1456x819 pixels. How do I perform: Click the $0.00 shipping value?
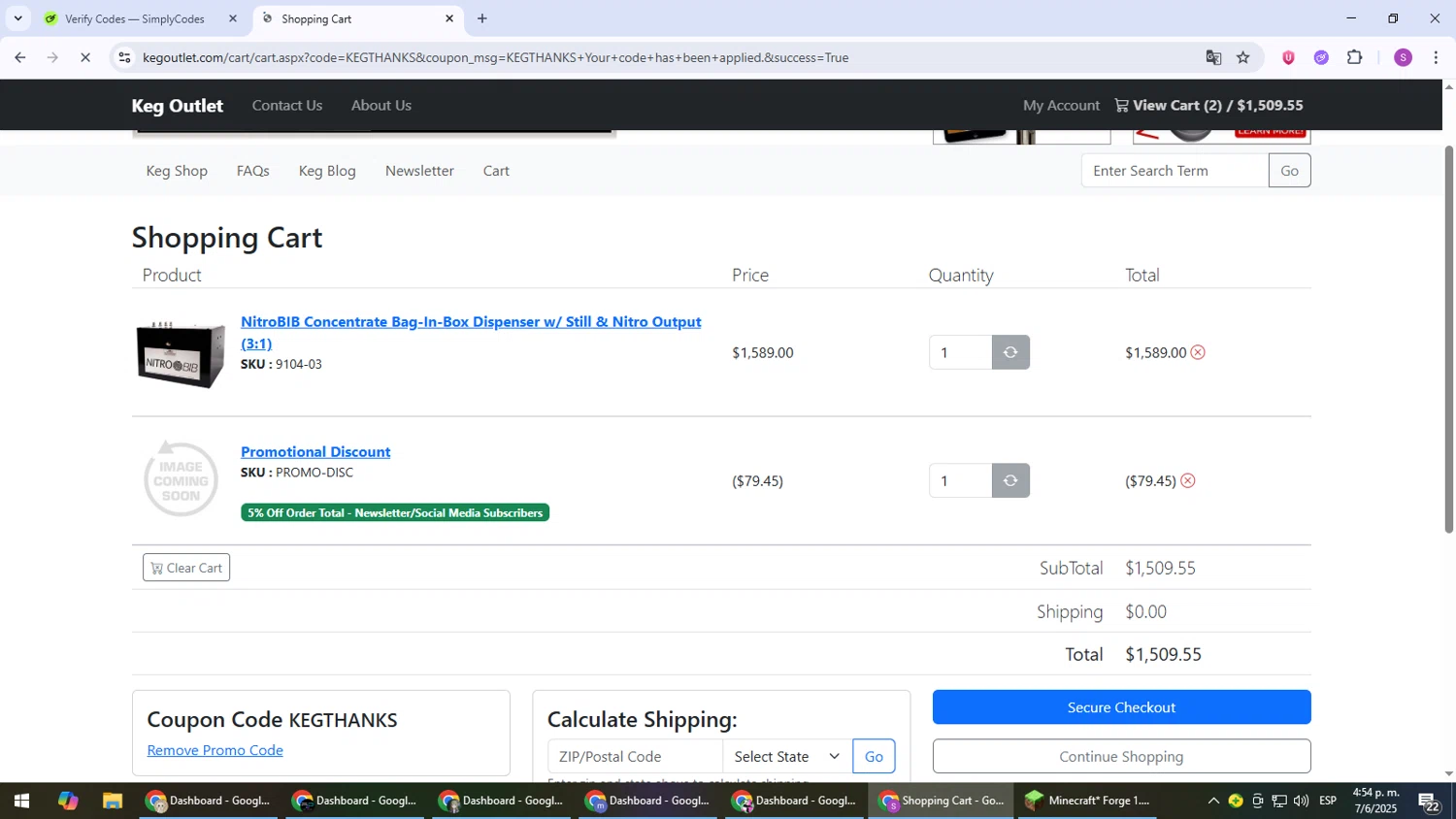point(1145,611)
